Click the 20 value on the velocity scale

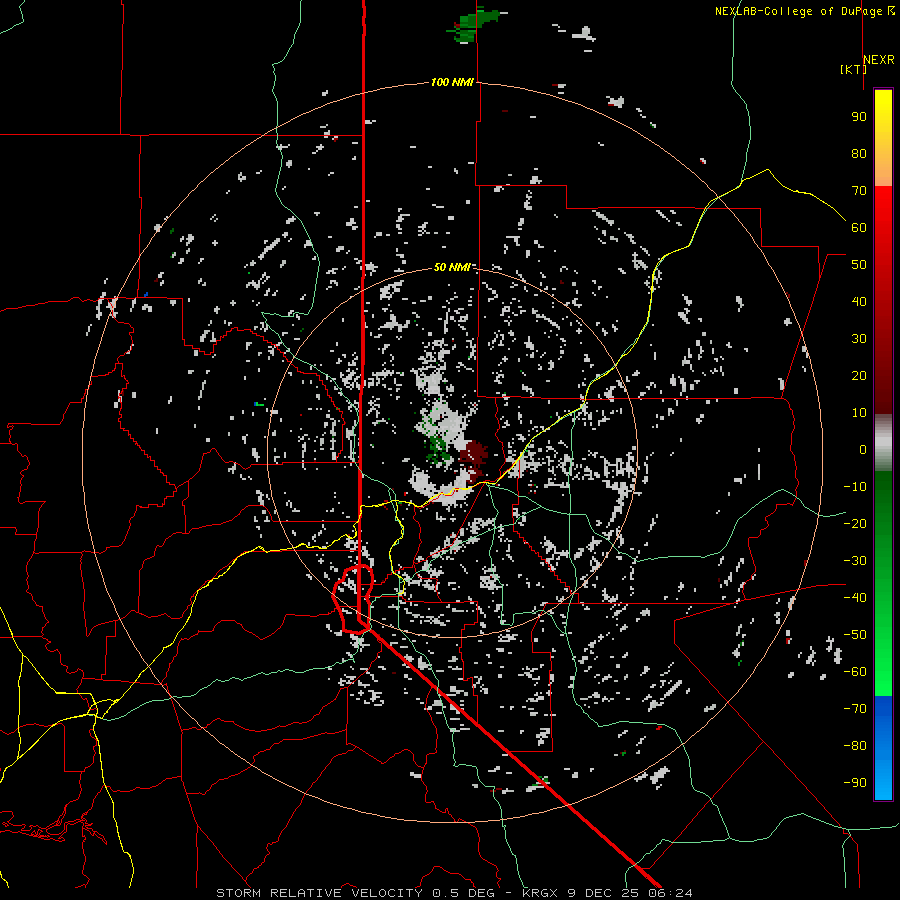click(859, 375)
